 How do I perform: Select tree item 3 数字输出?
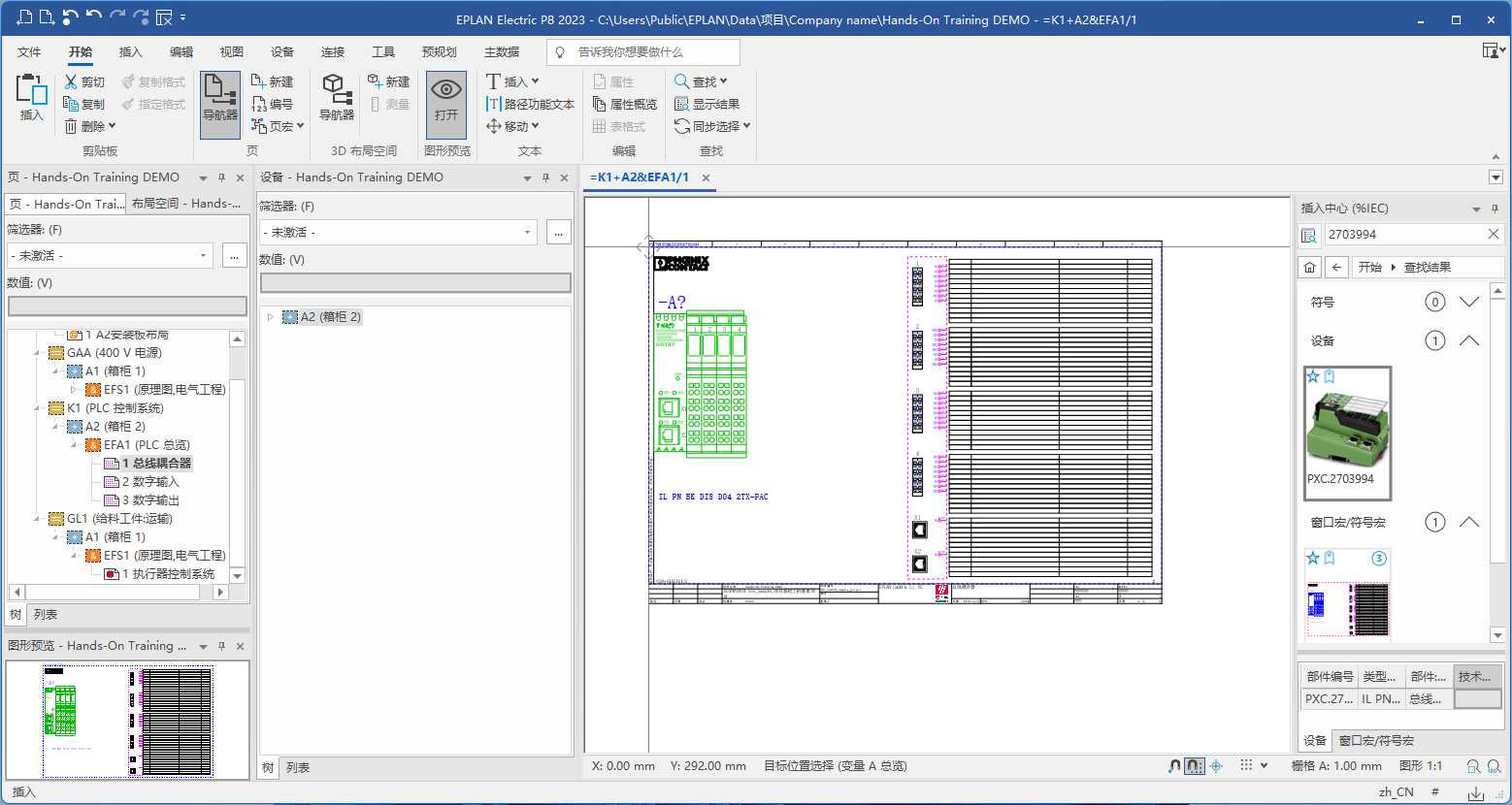150,500
